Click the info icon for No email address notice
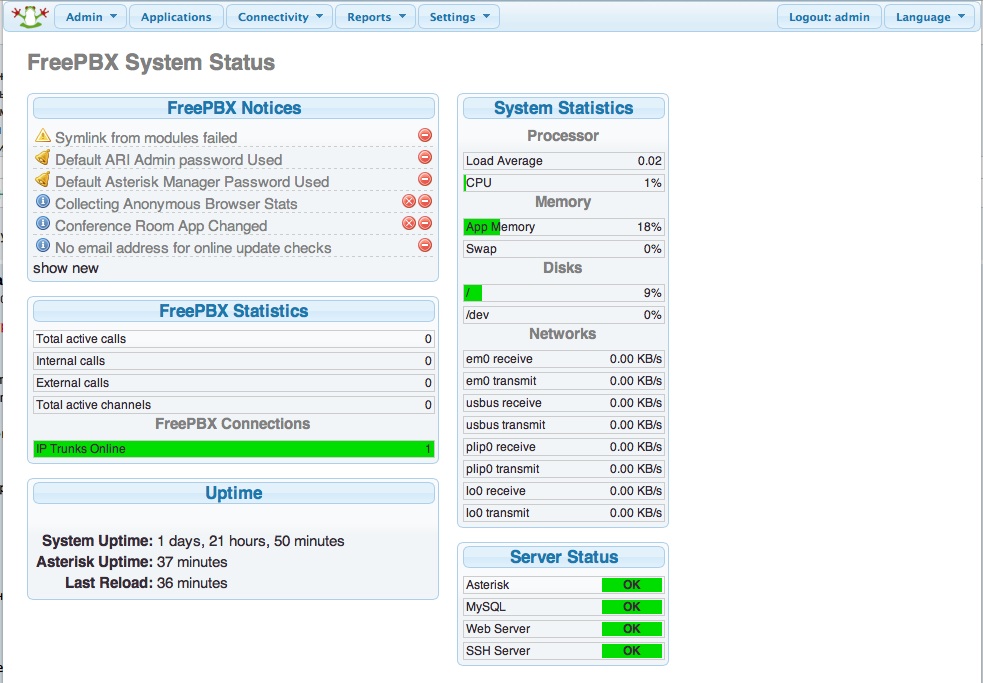The image size is (983, 683). 42,246
